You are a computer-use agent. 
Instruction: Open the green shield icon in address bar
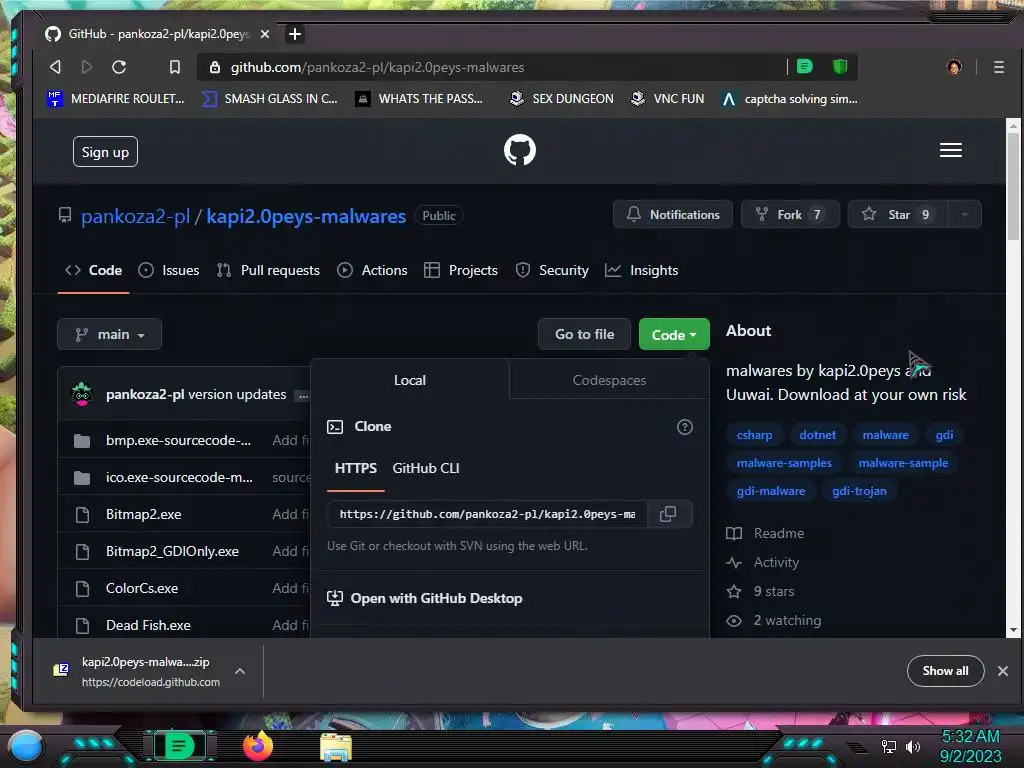[x=840, y=67]
